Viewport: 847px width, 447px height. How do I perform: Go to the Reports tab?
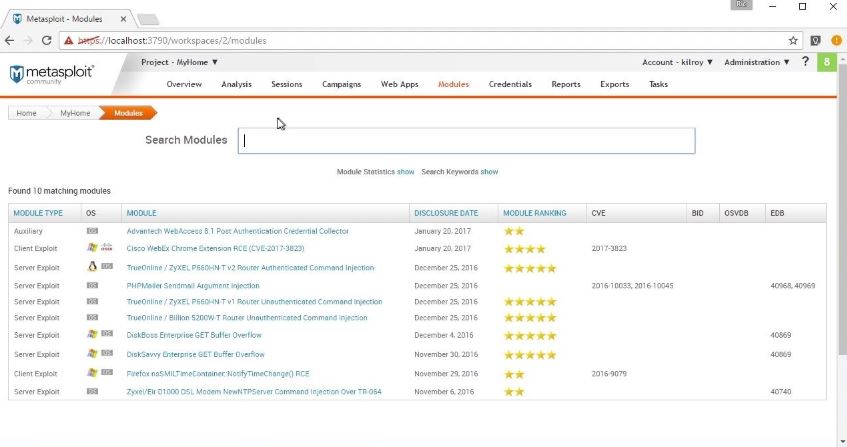point(566,84)
